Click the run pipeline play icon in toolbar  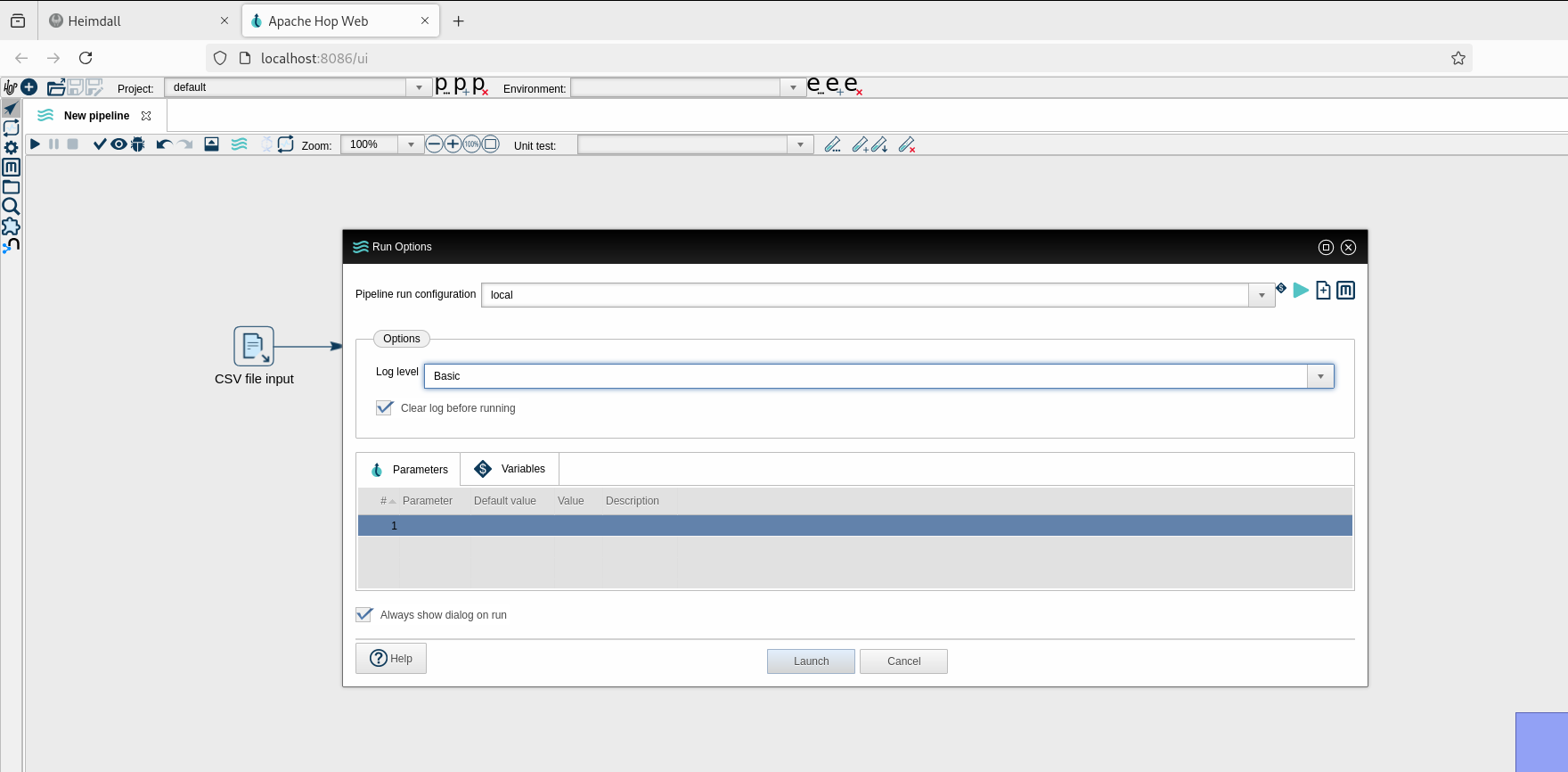[35, 144]
